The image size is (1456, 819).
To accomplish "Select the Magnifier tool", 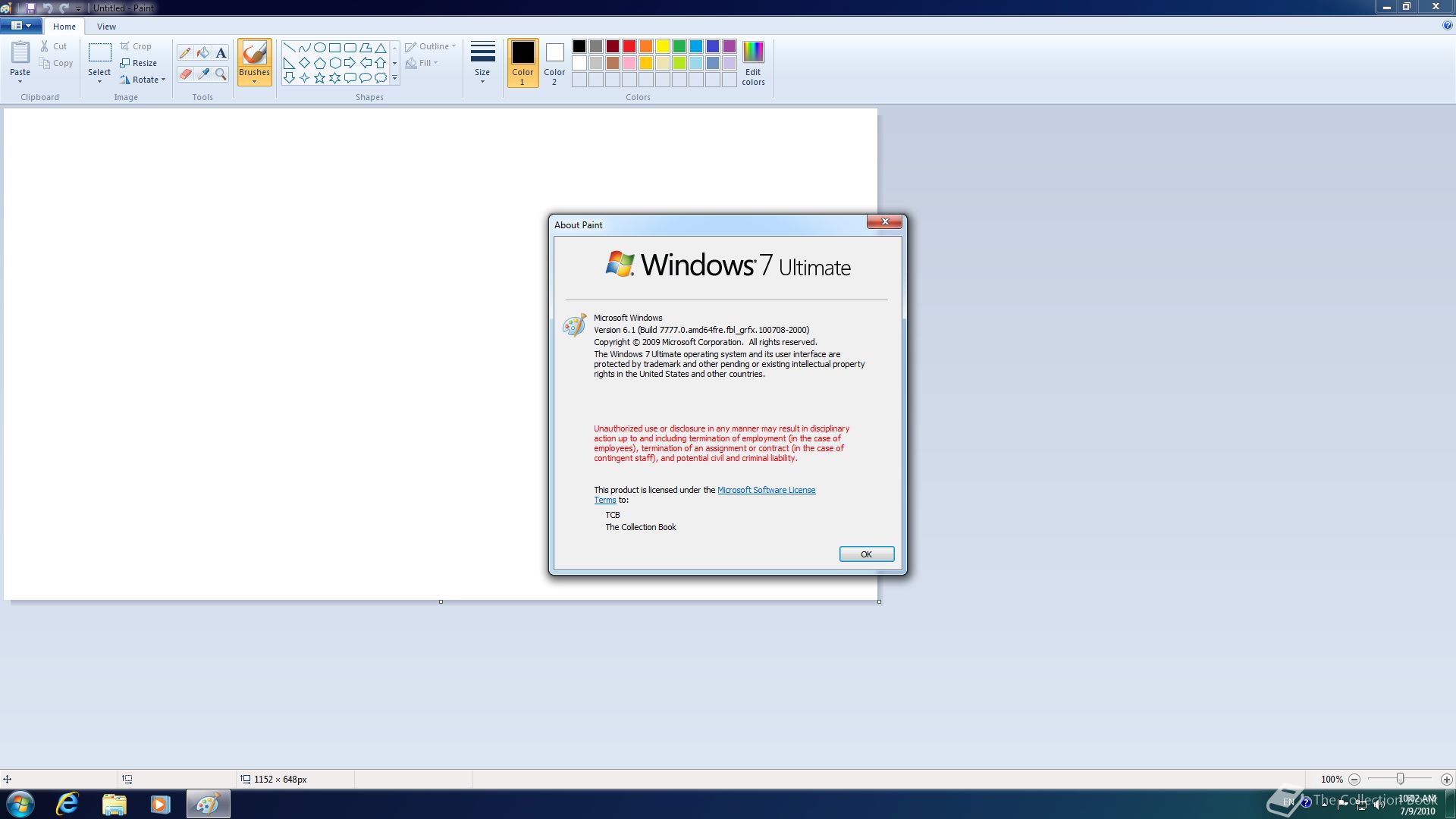I will 221,74.
